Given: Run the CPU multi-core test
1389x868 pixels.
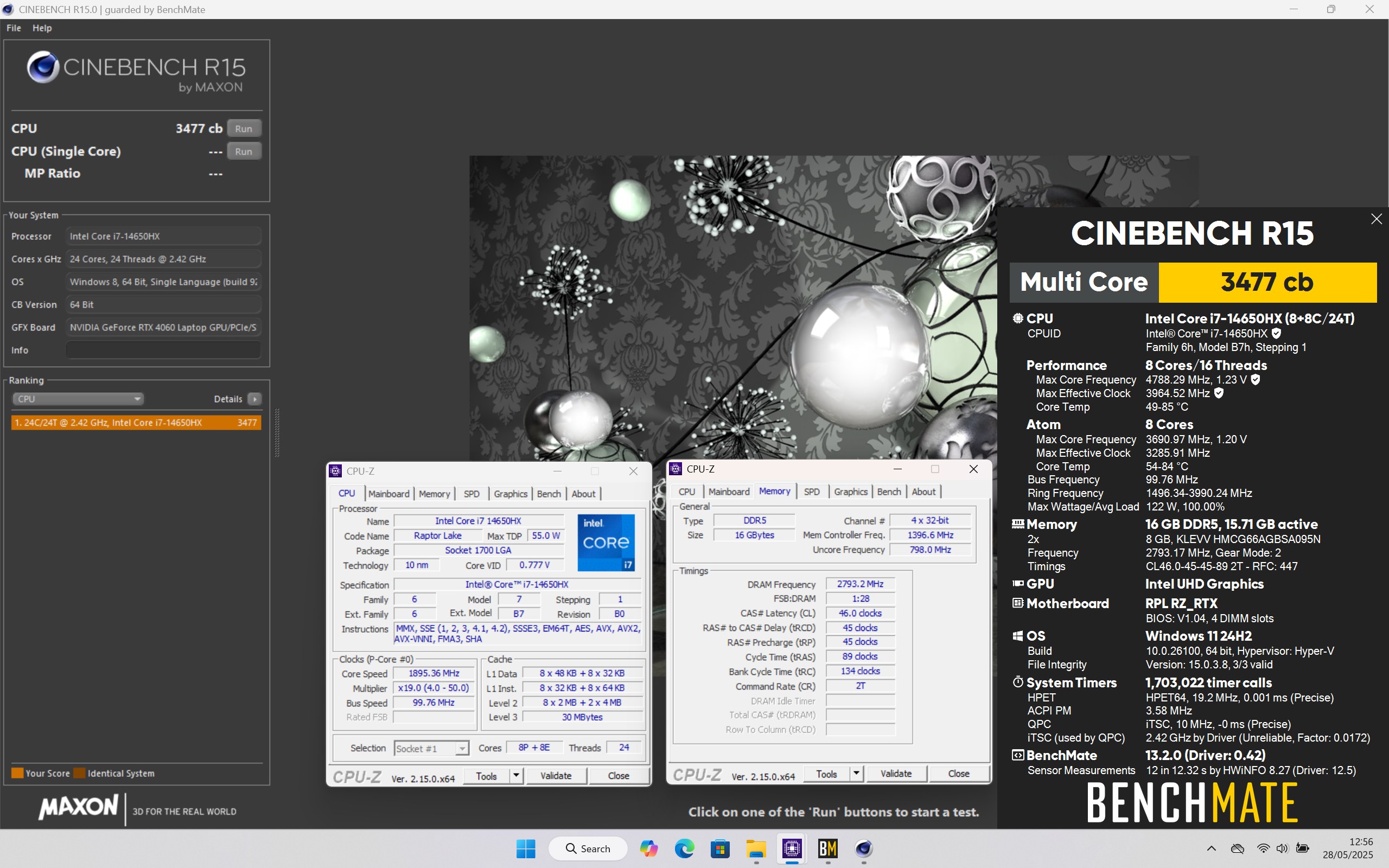Looking at the screenshot, I should point(244,129).
